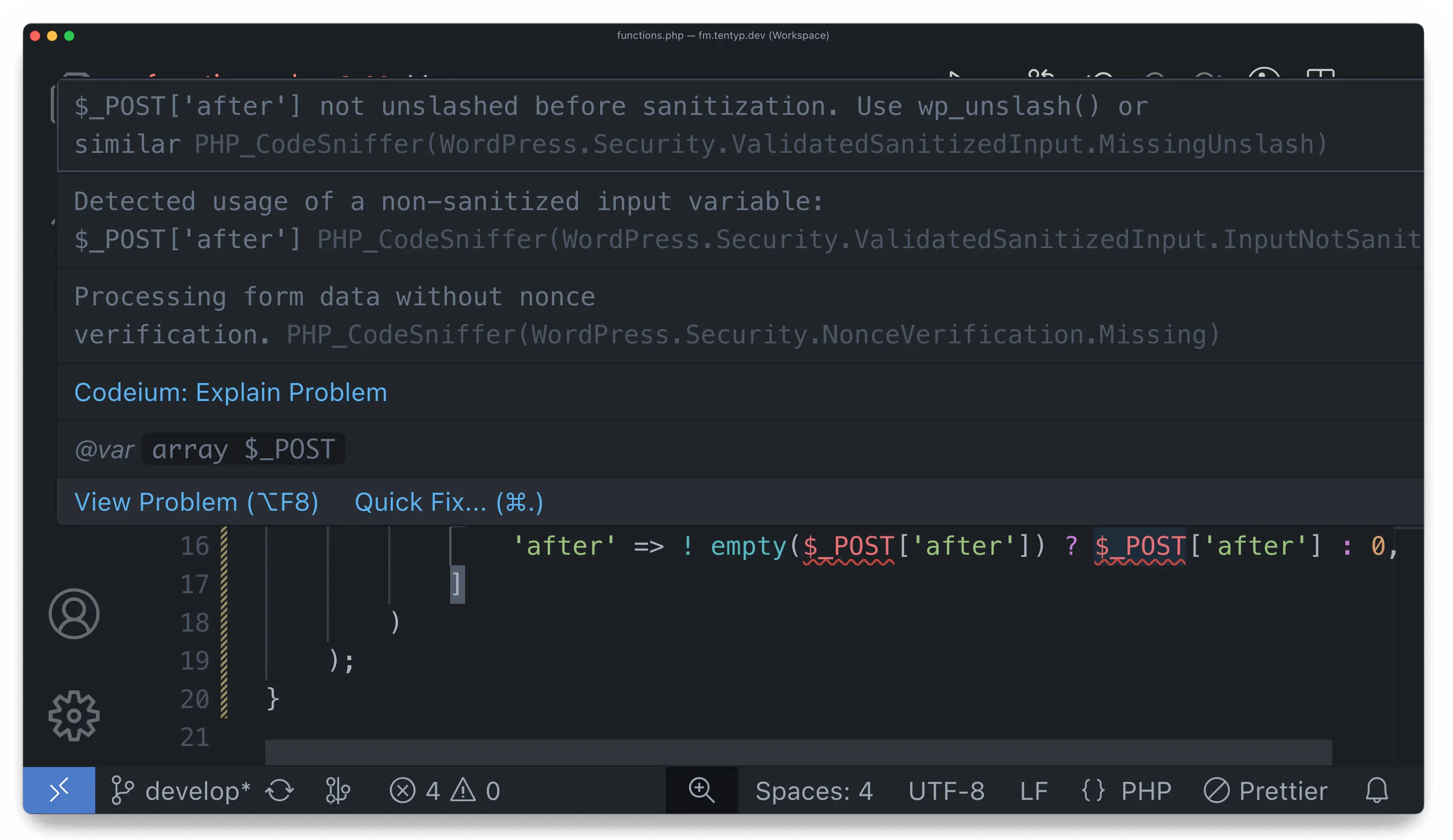Click line number 20 in the gutter
The image size is (1453, 840).
(x=194, y=700)
